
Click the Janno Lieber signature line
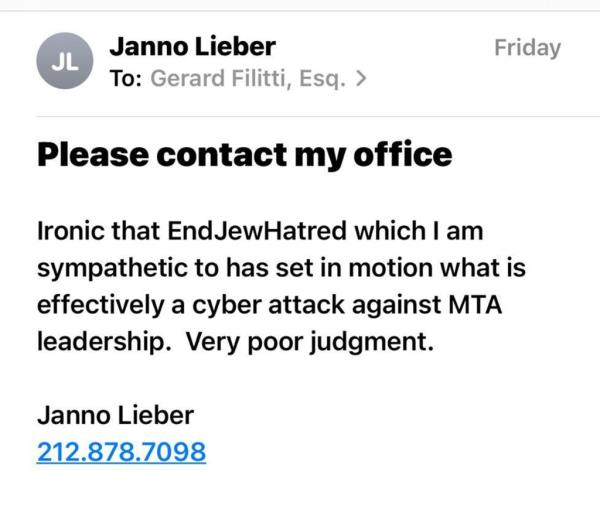[114, 416]
